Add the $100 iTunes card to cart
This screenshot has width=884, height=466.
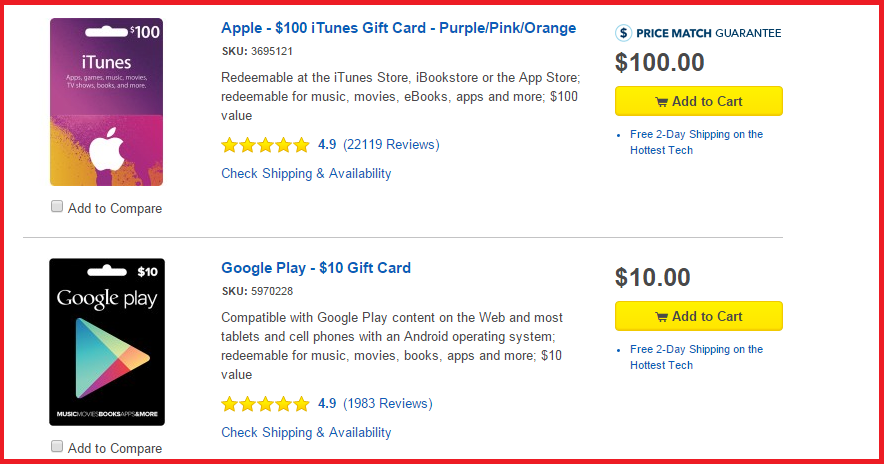(x=698, y=101)
